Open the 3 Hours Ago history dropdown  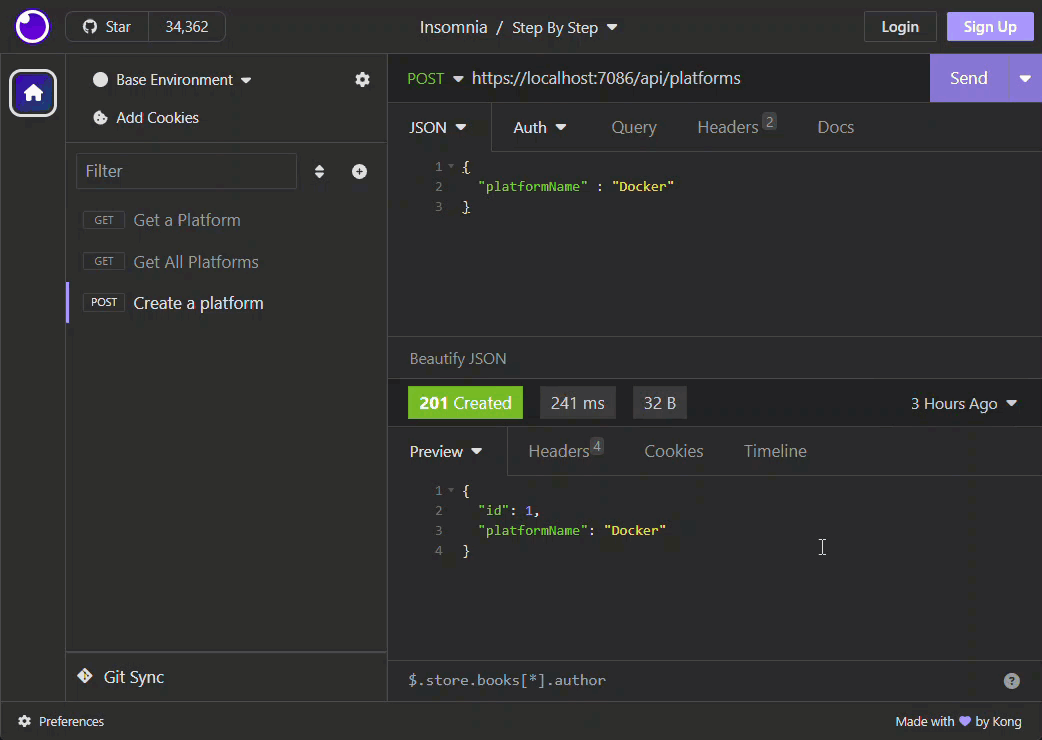point(964,403)
